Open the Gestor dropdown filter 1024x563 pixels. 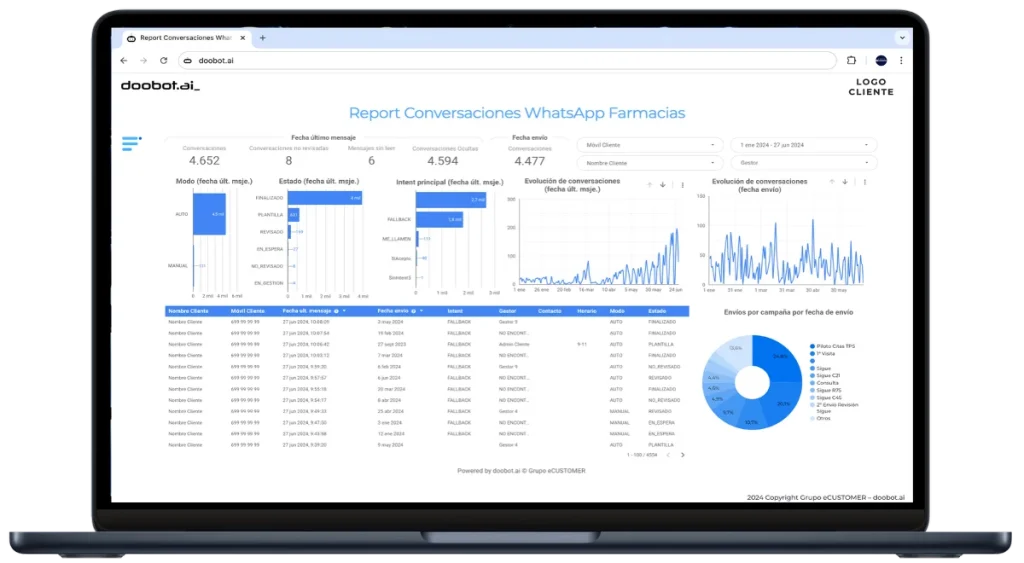pos(803,163)
